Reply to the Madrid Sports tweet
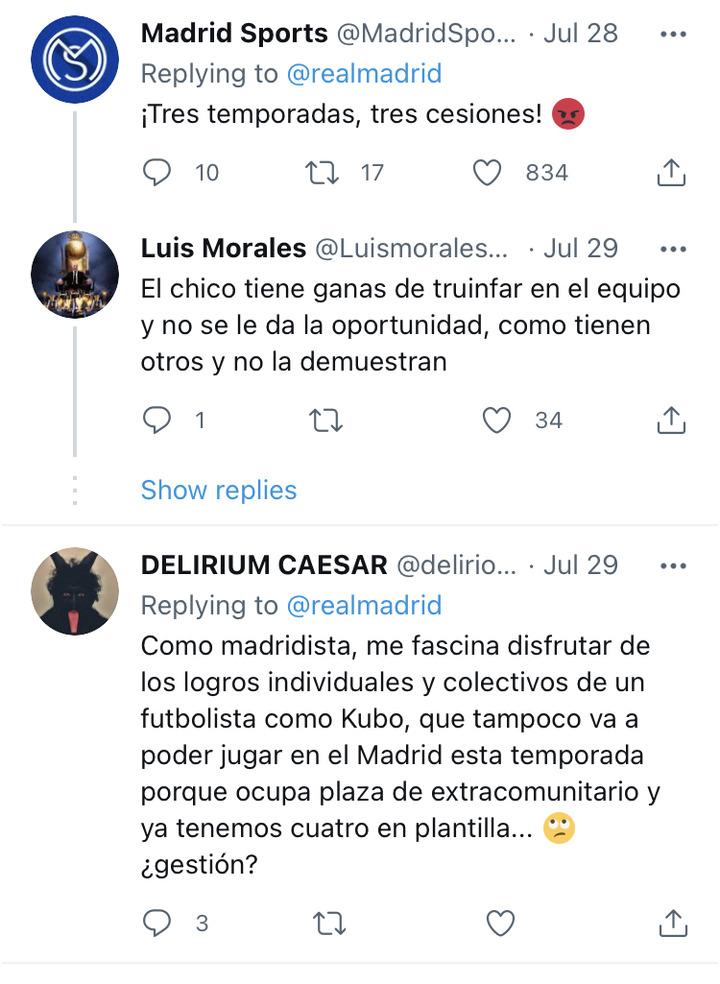 coord(156,173)
